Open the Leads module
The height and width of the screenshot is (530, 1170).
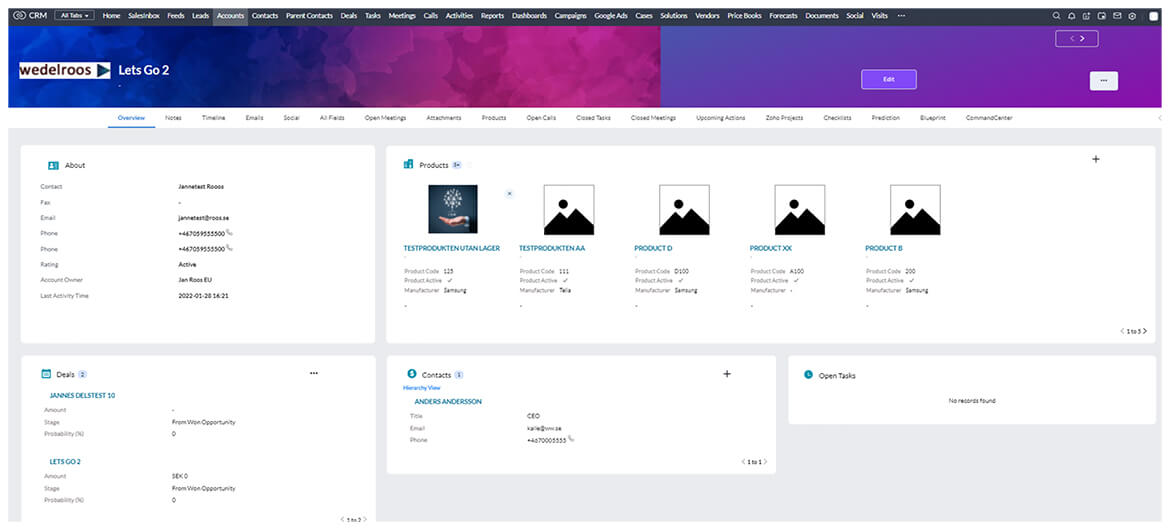click(200, 16)
